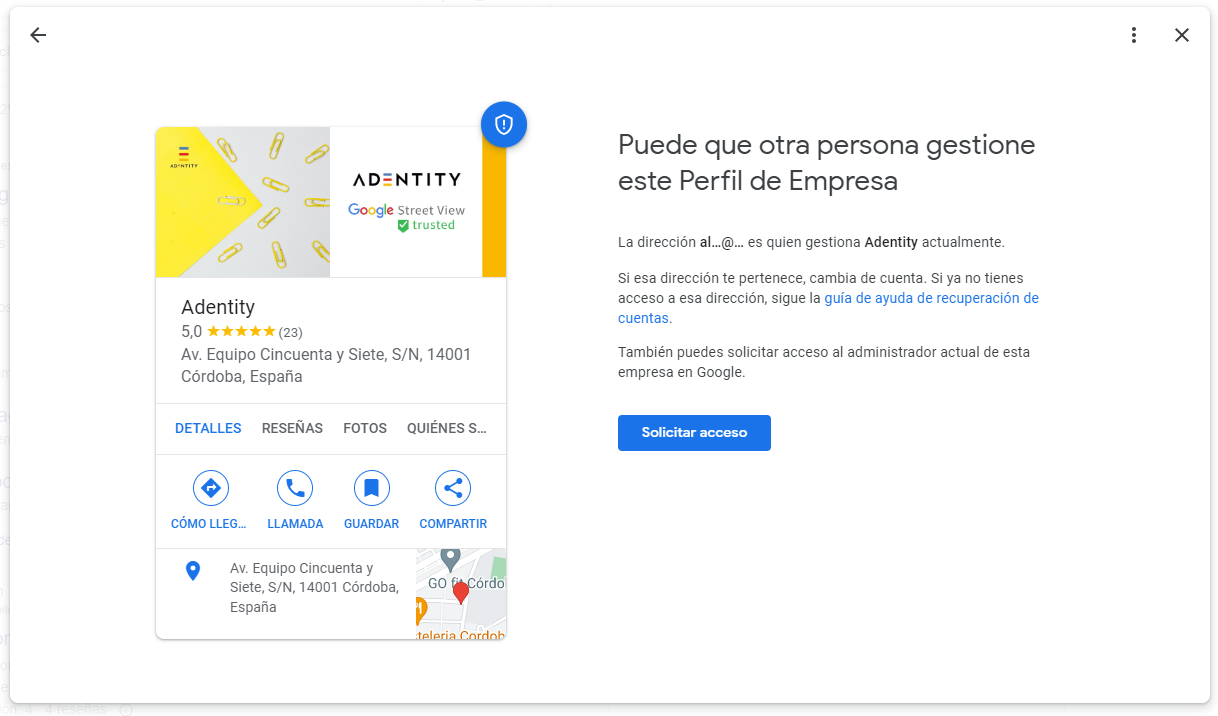Click the red map marker on minimap

pyautogui.click(x=460, y=593)
